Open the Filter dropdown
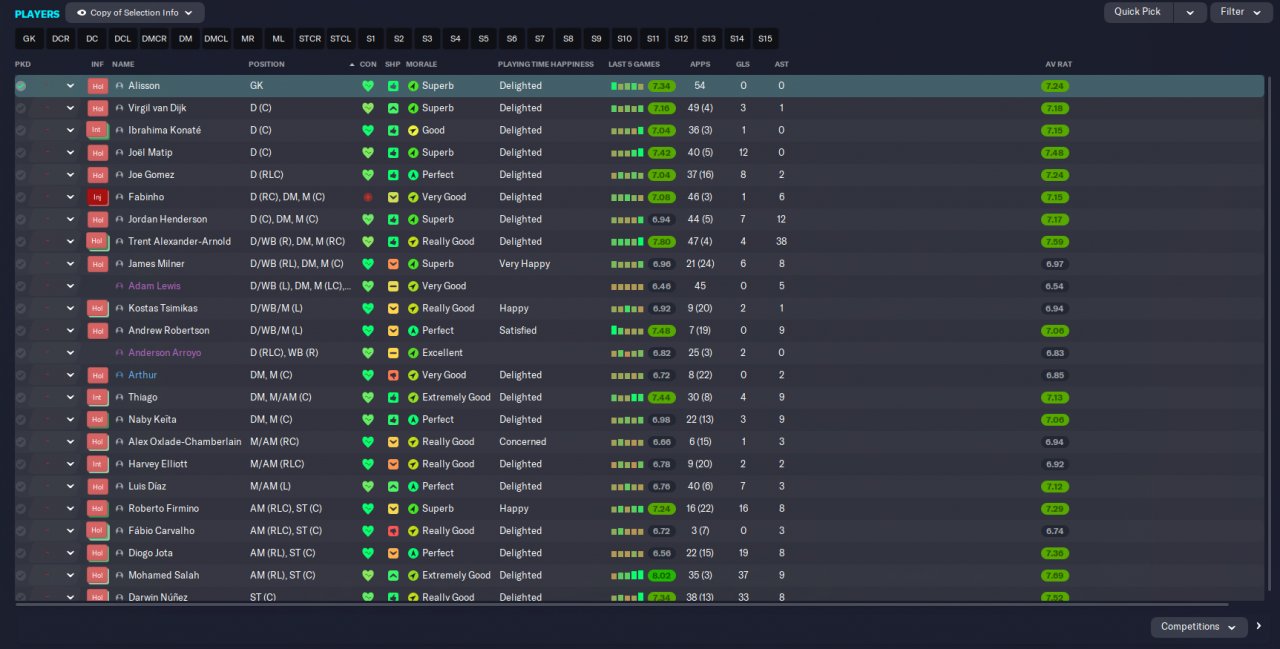Screen dimensions: 1280x649 1242,12
